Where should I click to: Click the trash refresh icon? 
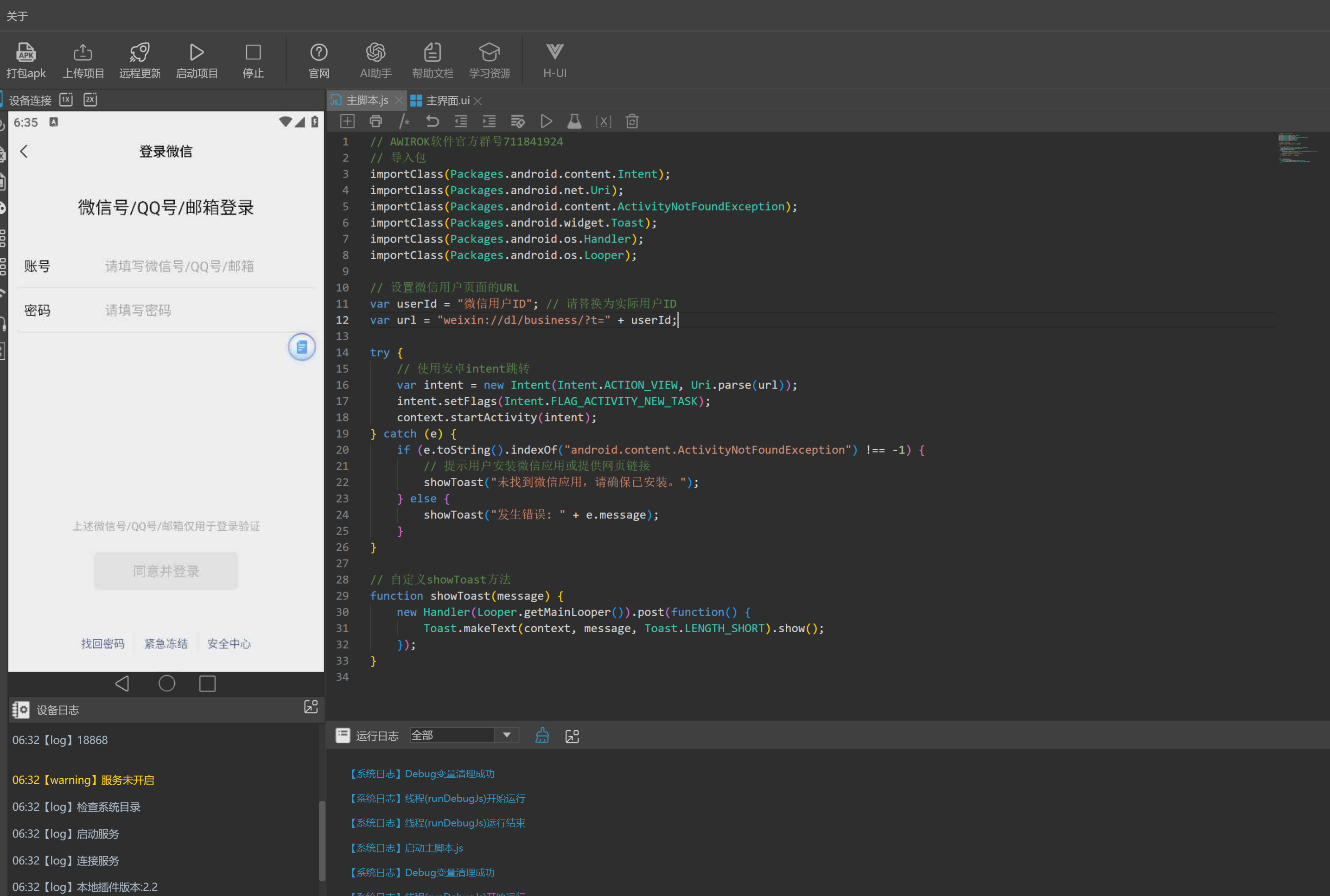point(632,121)
